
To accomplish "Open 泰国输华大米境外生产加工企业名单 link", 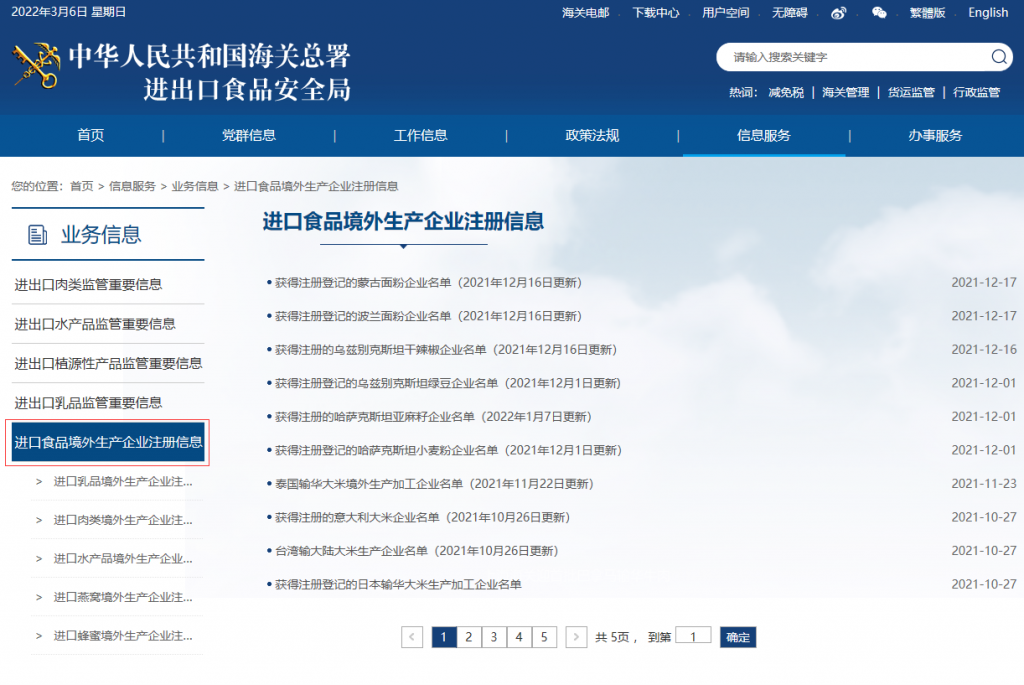I will (433, 484).
